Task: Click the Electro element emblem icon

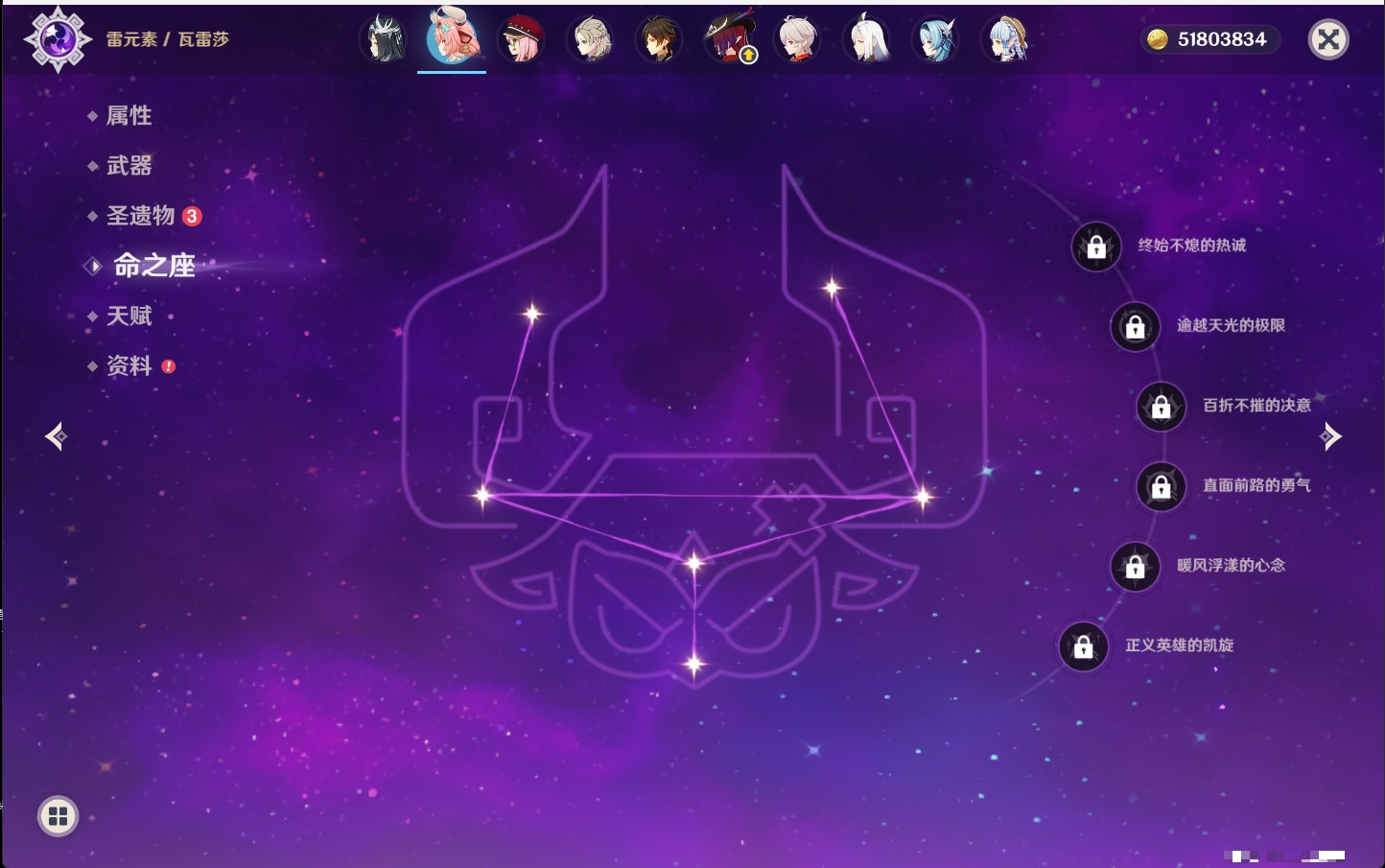Action: coord(58,39)
